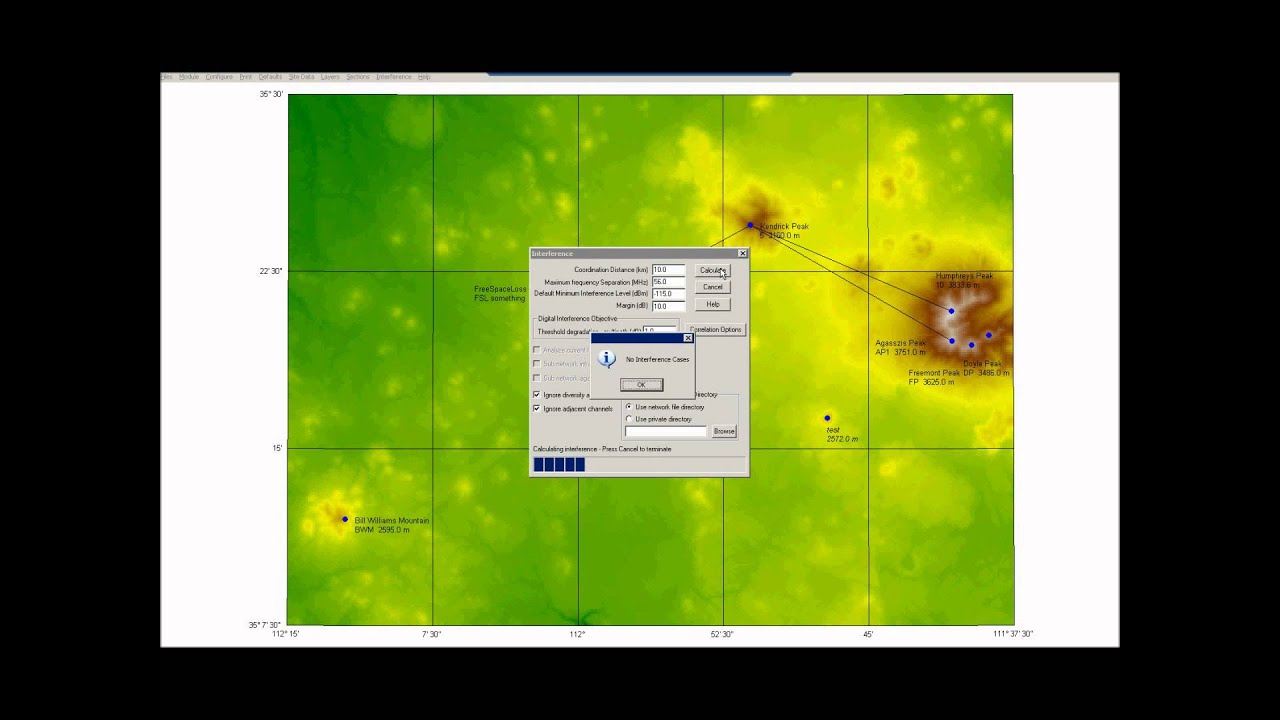The image size is (1280, 720).
Task: Click the Calculate button
Action: click(712, 270)
